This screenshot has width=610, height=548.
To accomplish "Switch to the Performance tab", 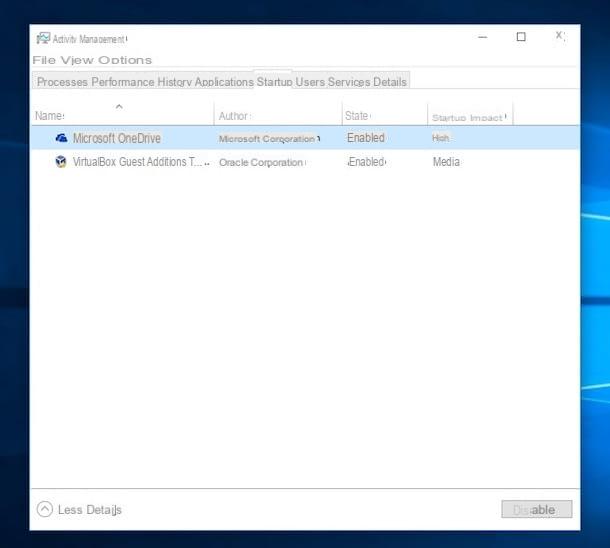I will 123,82.
